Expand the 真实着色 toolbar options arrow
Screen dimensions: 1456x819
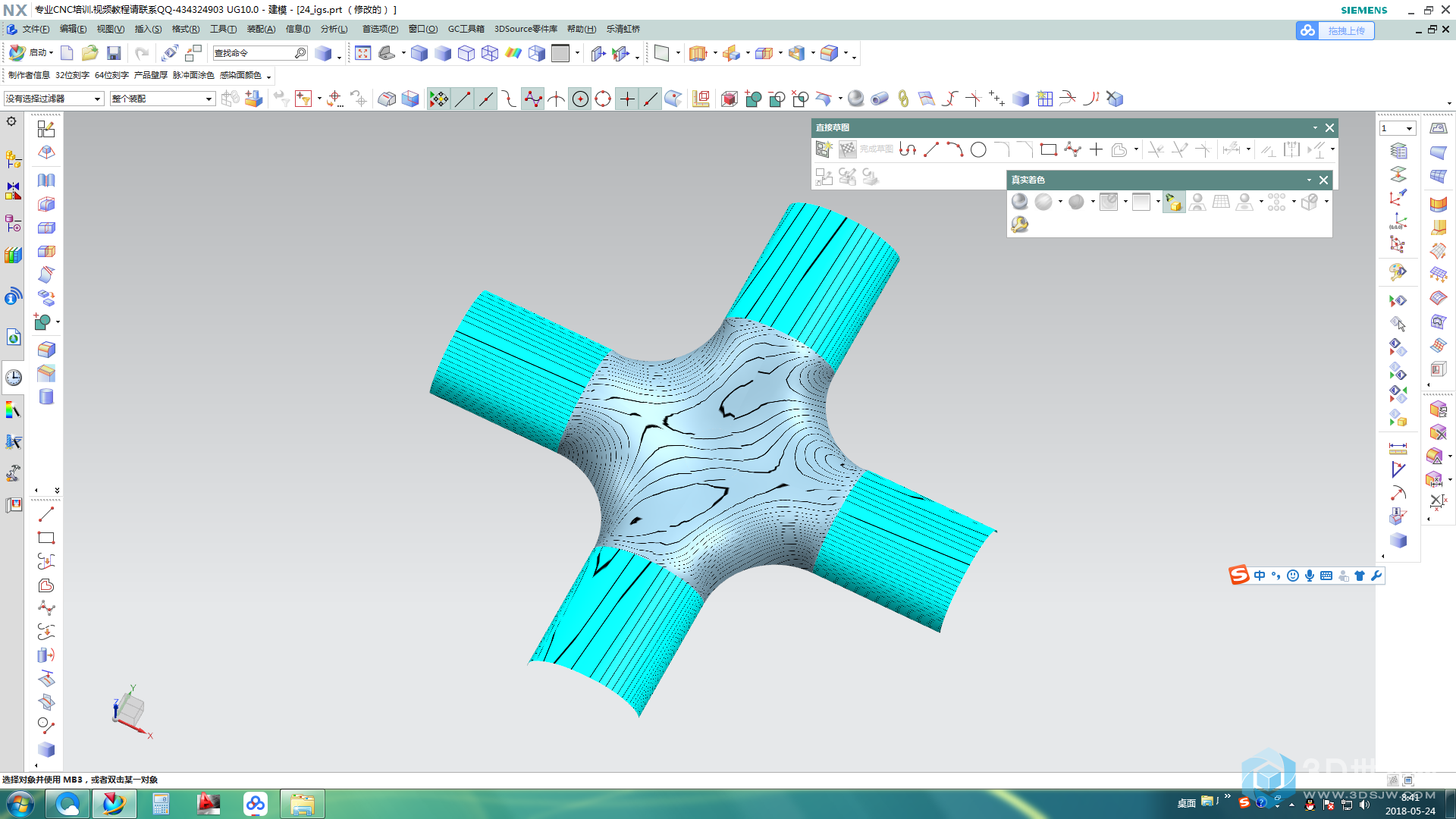pyautogui.click(x=1309, y=180)
